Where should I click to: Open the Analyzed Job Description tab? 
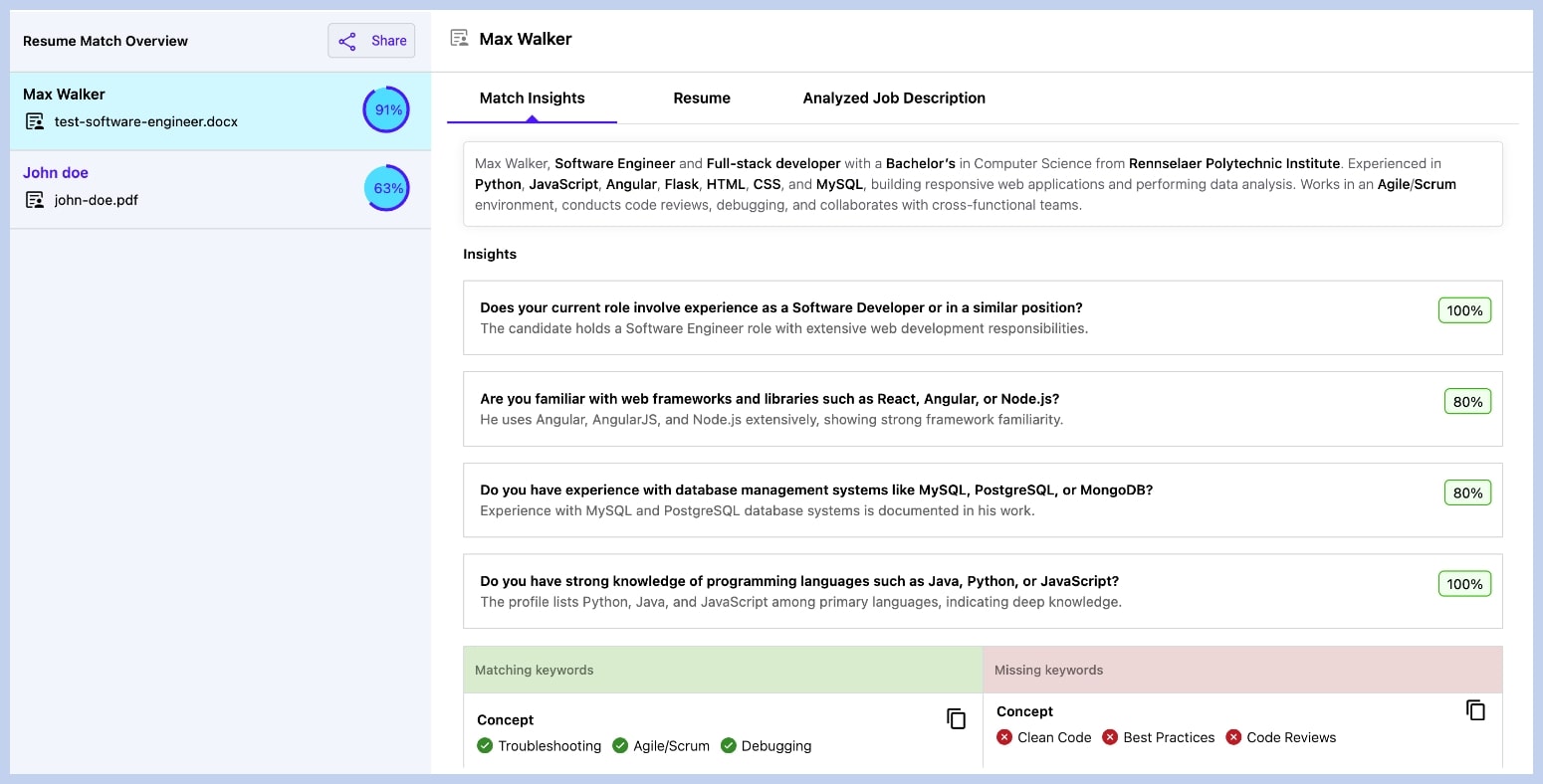click(894, 98)
